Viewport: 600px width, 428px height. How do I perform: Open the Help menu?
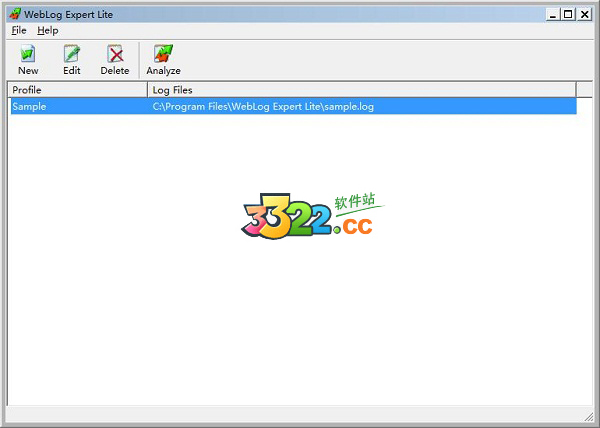pyautogui.click(x=48, y=30)
